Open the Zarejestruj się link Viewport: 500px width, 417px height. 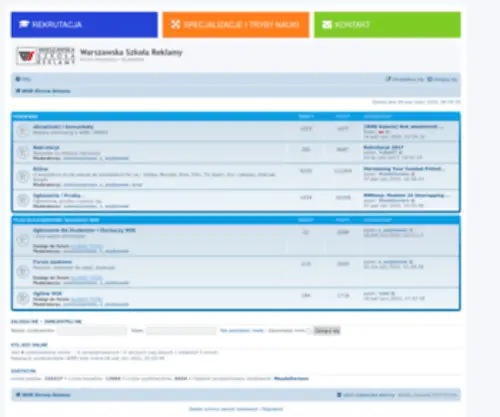coord(408,79)
